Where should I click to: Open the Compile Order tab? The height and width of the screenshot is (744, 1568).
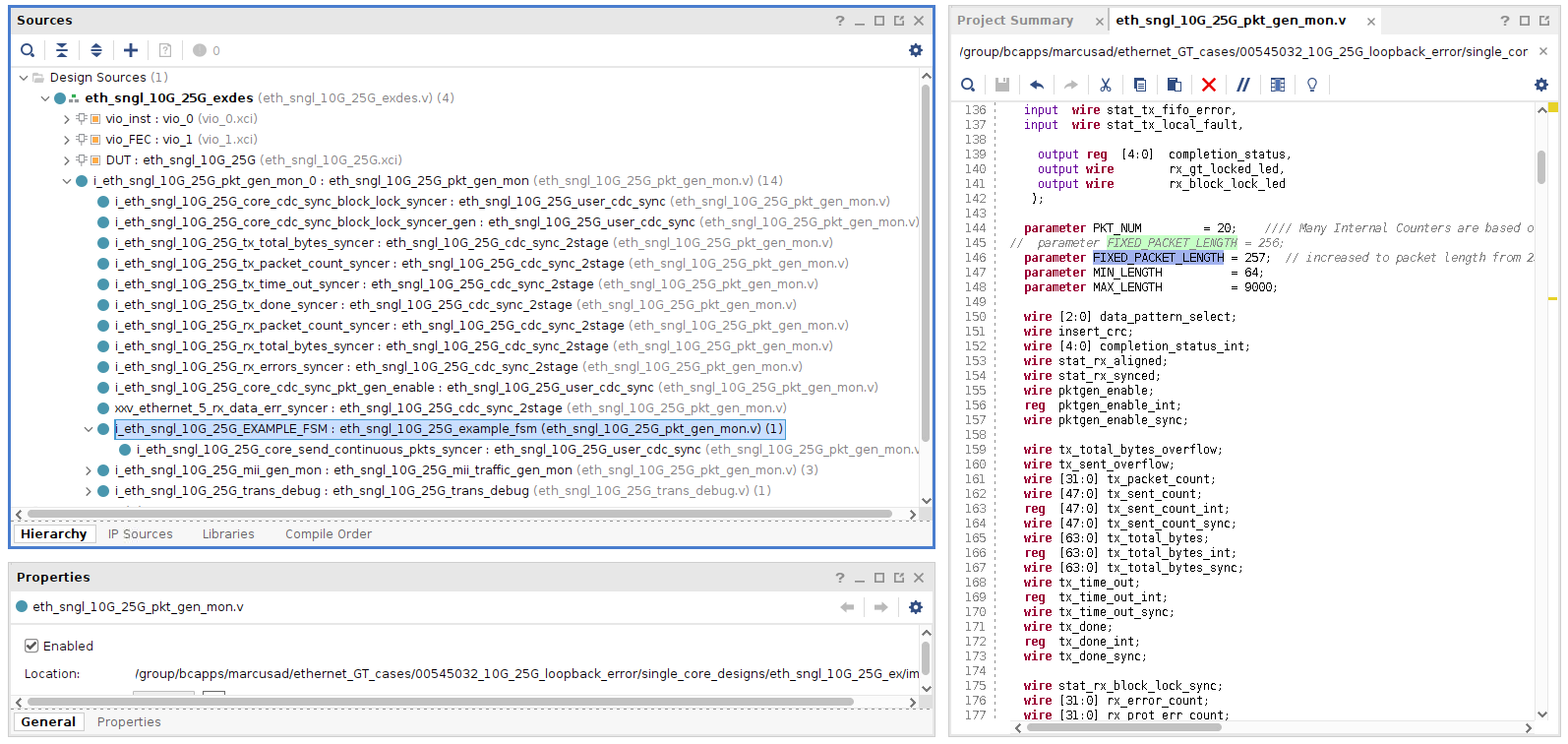329,534
